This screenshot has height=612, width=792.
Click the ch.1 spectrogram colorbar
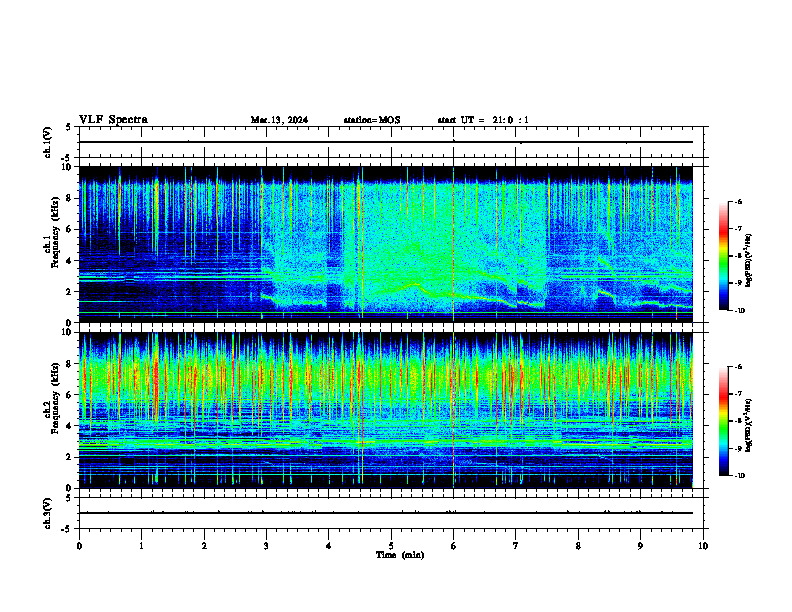pyautogui.click(x=723, y=256)
